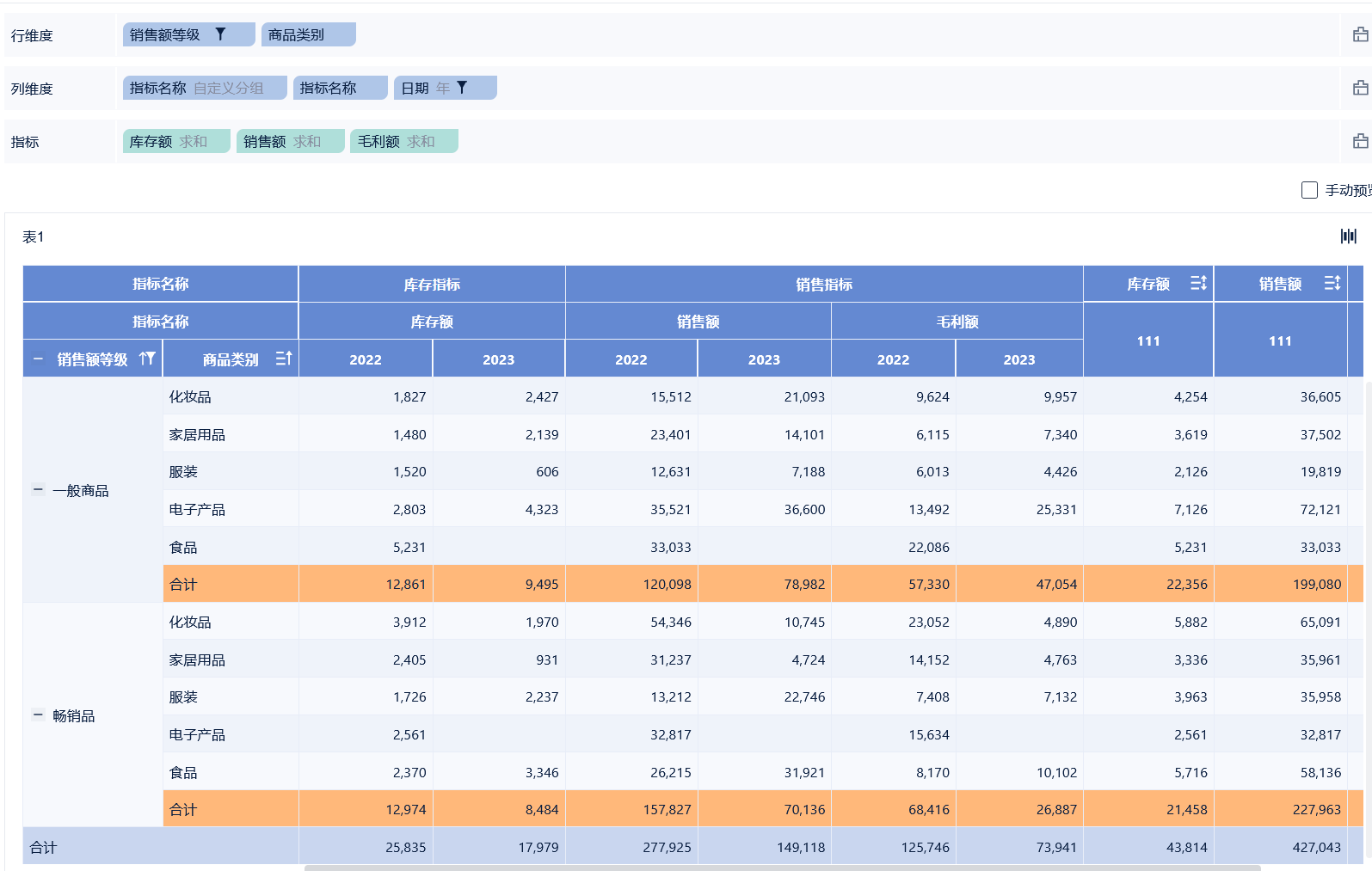Click the 销售指标 column group header

click(824, 284)
